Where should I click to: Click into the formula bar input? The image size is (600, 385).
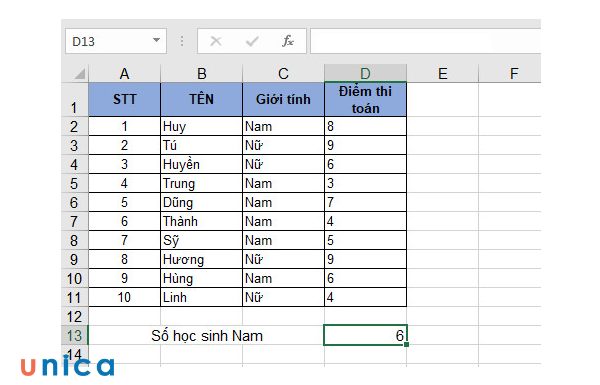click(425, 41)
